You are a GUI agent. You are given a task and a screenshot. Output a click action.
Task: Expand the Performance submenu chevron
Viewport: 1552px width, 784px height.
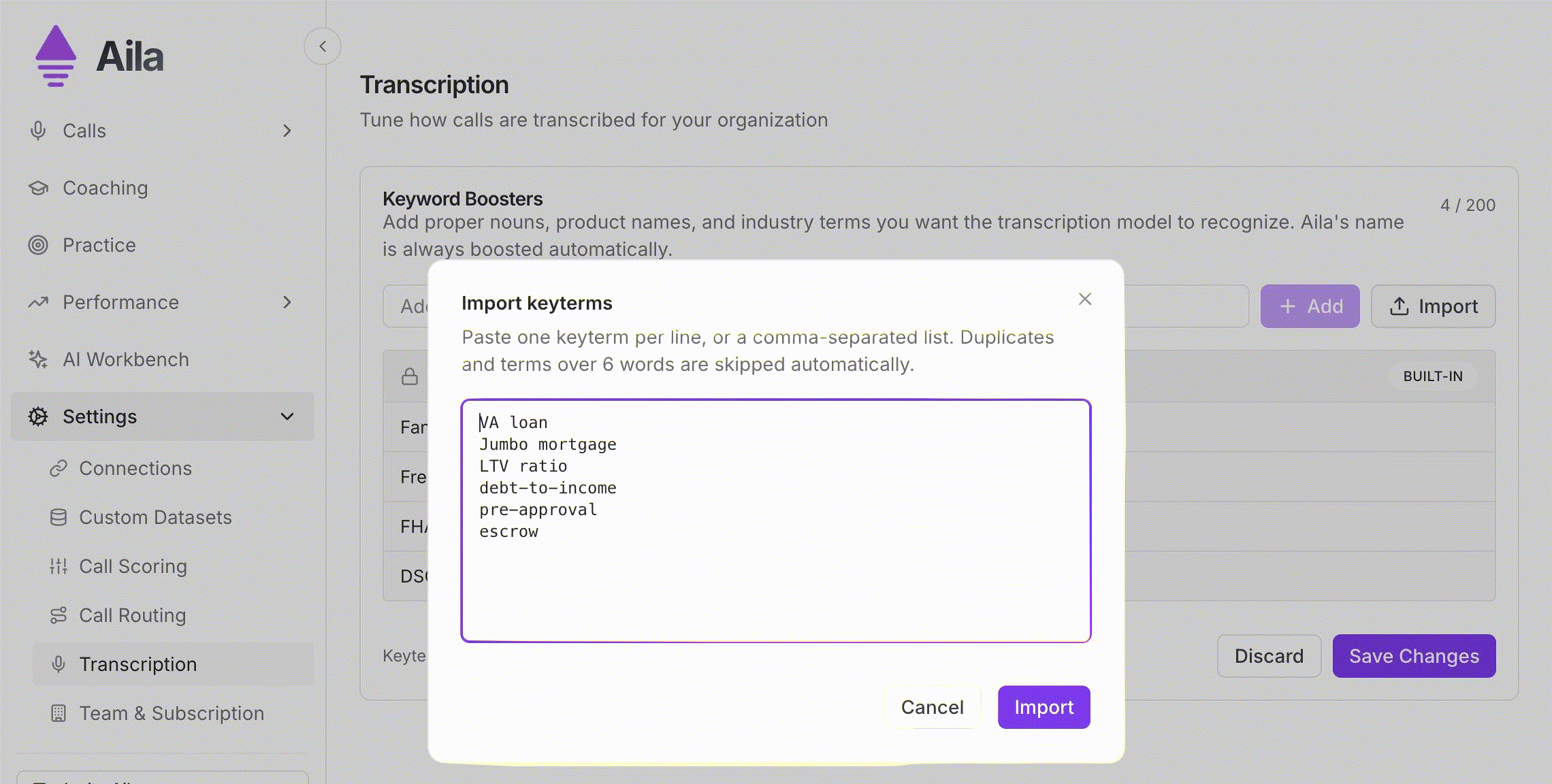point(287,302)
